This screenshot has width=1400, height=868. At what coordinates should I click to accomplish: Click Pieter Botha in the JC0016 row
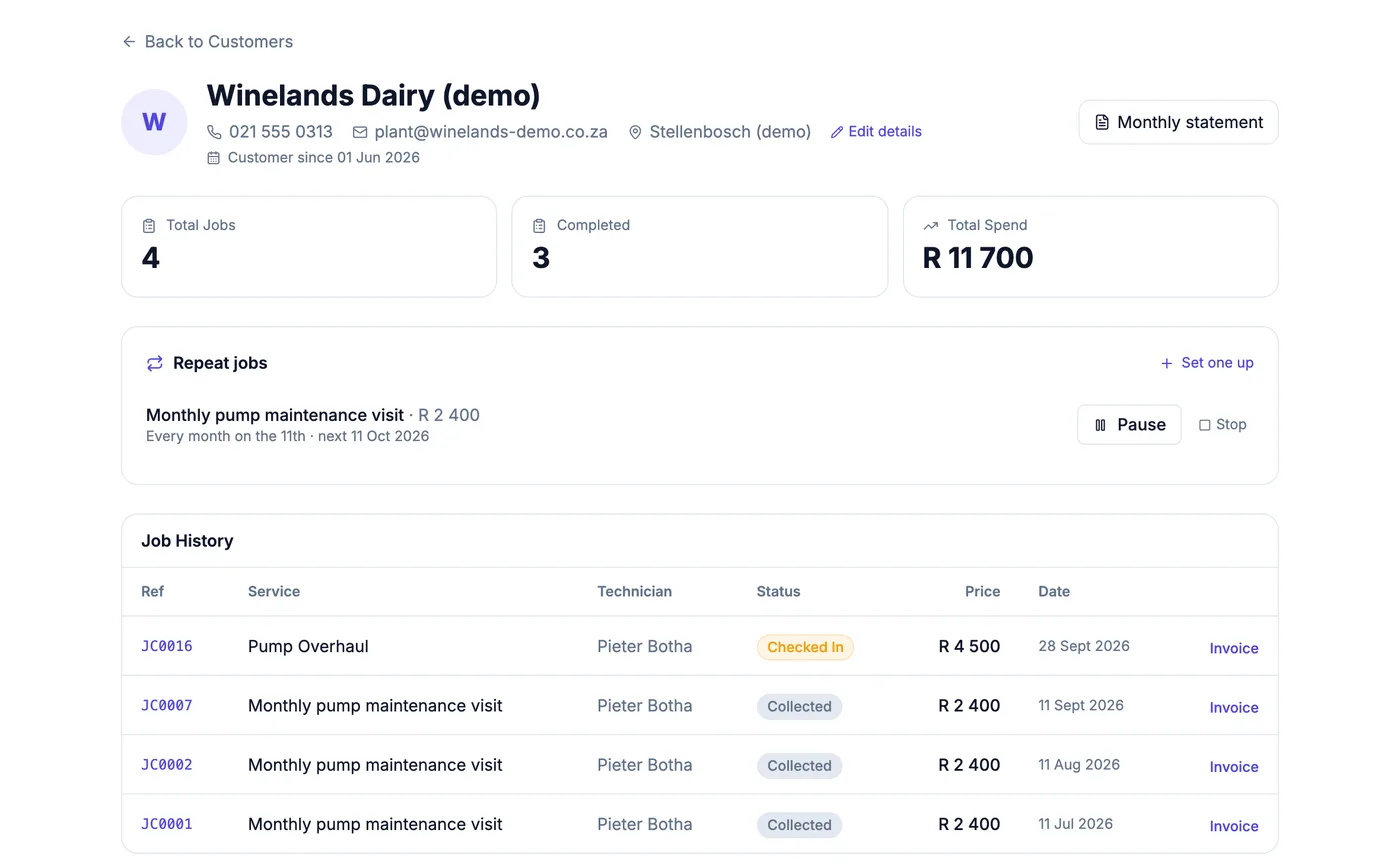point(644,647)
